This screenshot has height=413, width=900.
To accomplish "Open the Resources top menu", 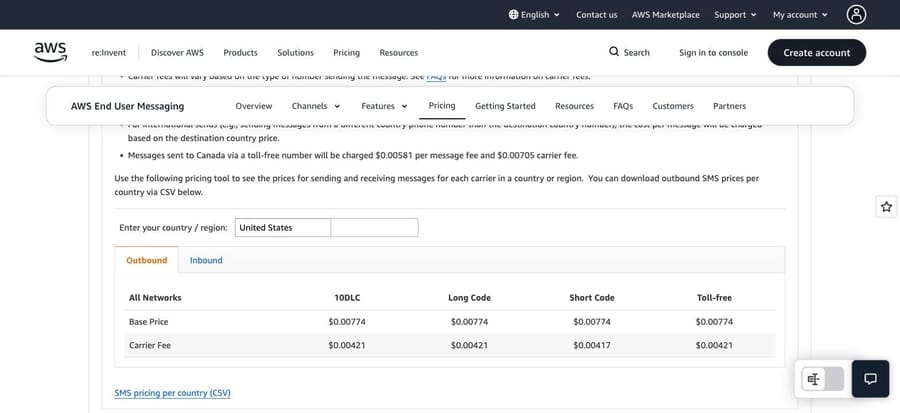I will click(x=399, y=53).
